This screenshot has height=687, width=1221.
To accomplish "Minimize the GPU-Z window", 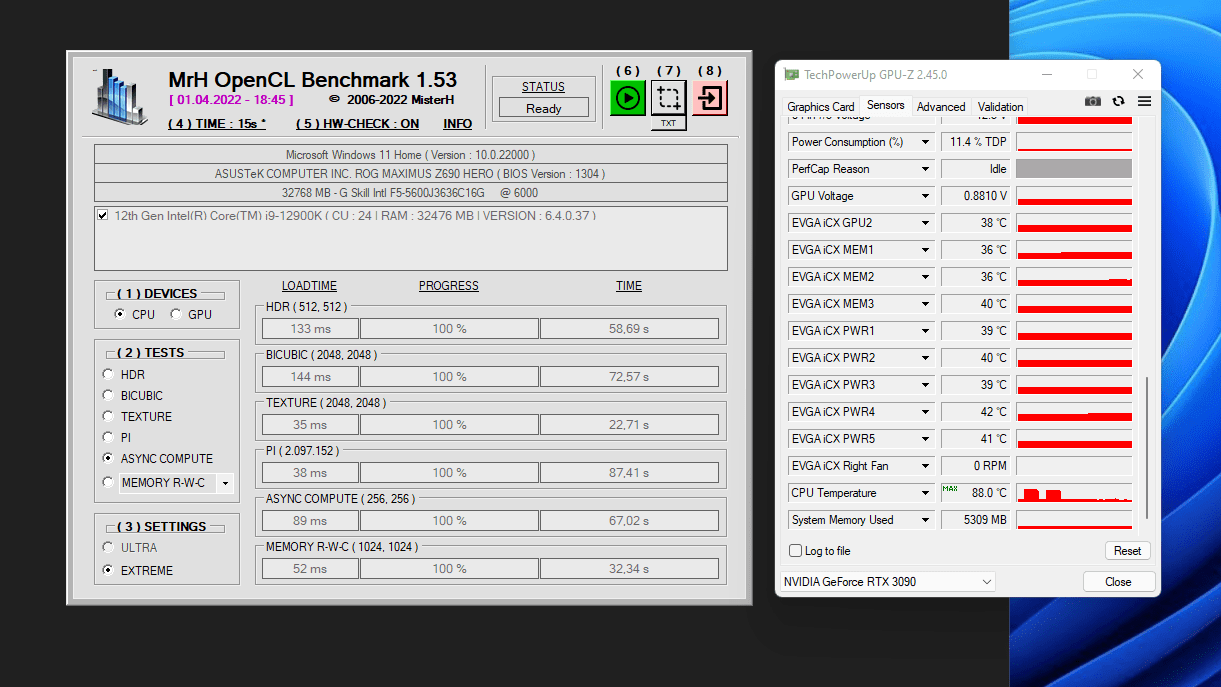I will click(1047, 75).
